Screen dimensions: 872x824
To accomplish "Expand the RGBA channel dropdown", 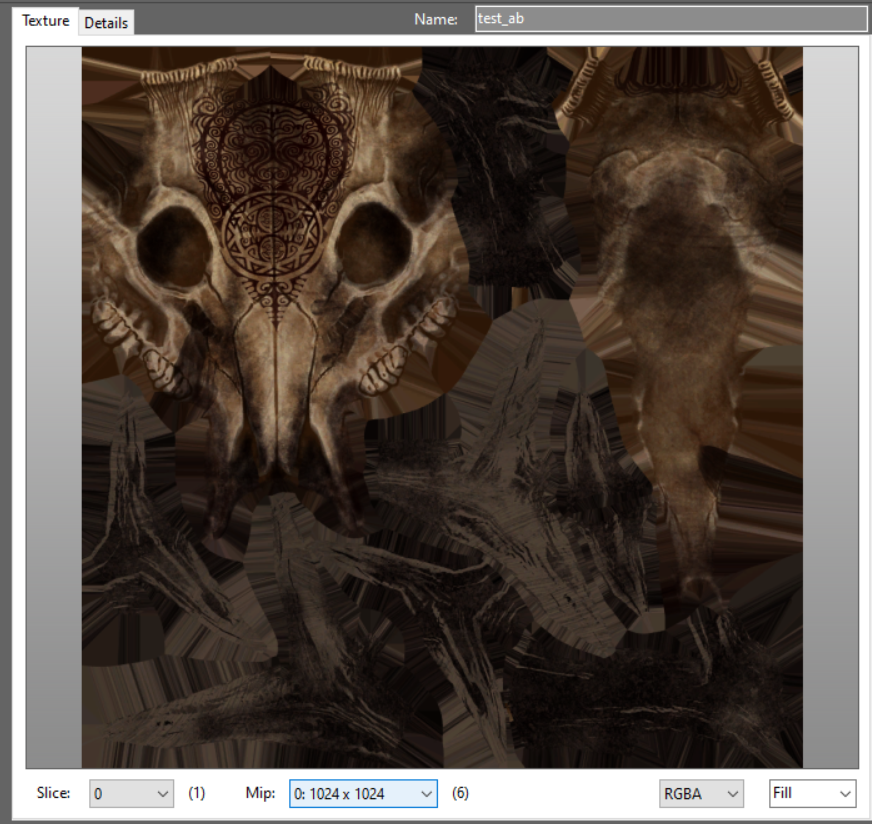I will click(x=701, y=794).
